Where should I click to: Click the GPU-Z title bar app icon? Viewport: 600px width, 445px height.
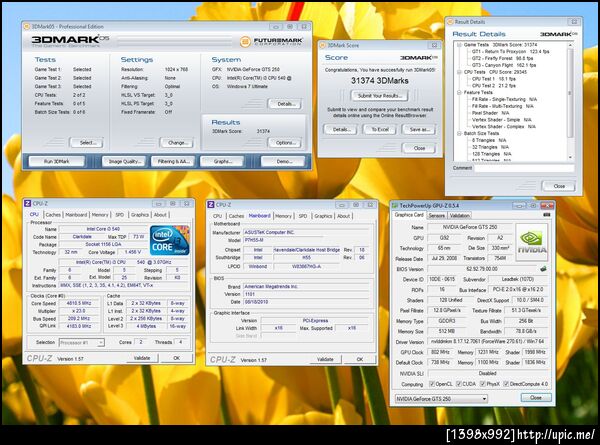[x=395, y=205]
